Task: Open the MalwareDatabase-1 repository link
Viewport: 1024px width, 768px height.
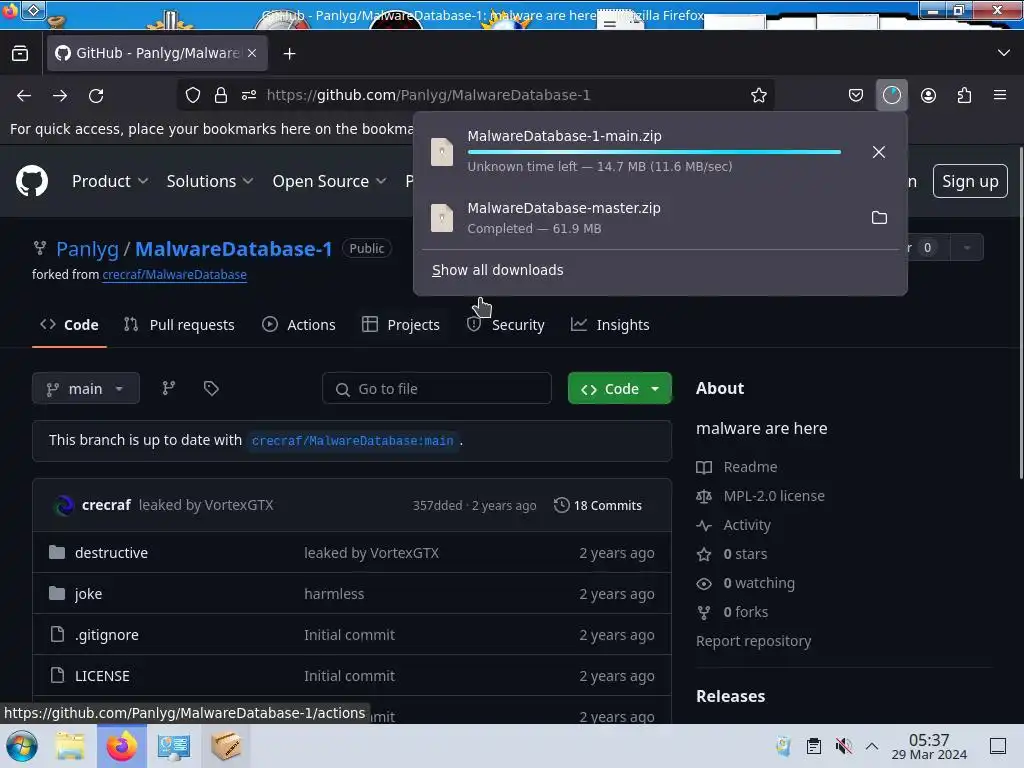Action: pyautogui.click(x=233, y=249)
